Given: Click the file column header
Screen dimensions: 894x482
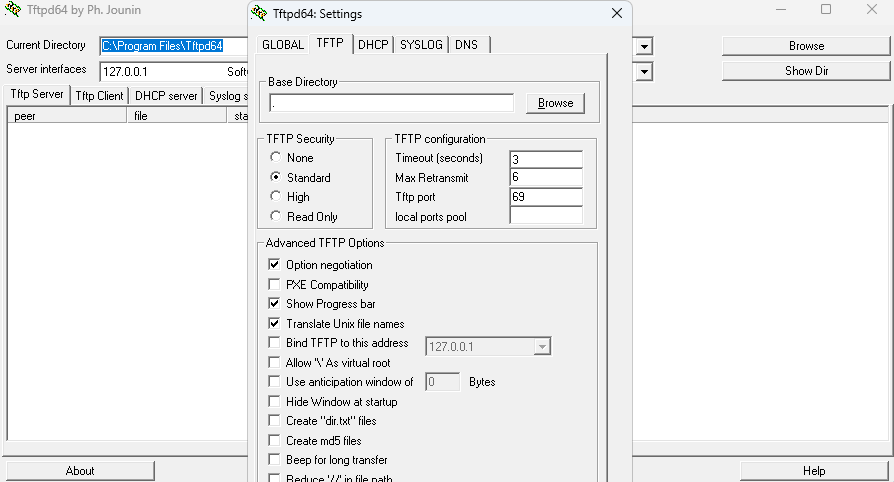Looking at the screenshot, I should [x=177, y=116].
